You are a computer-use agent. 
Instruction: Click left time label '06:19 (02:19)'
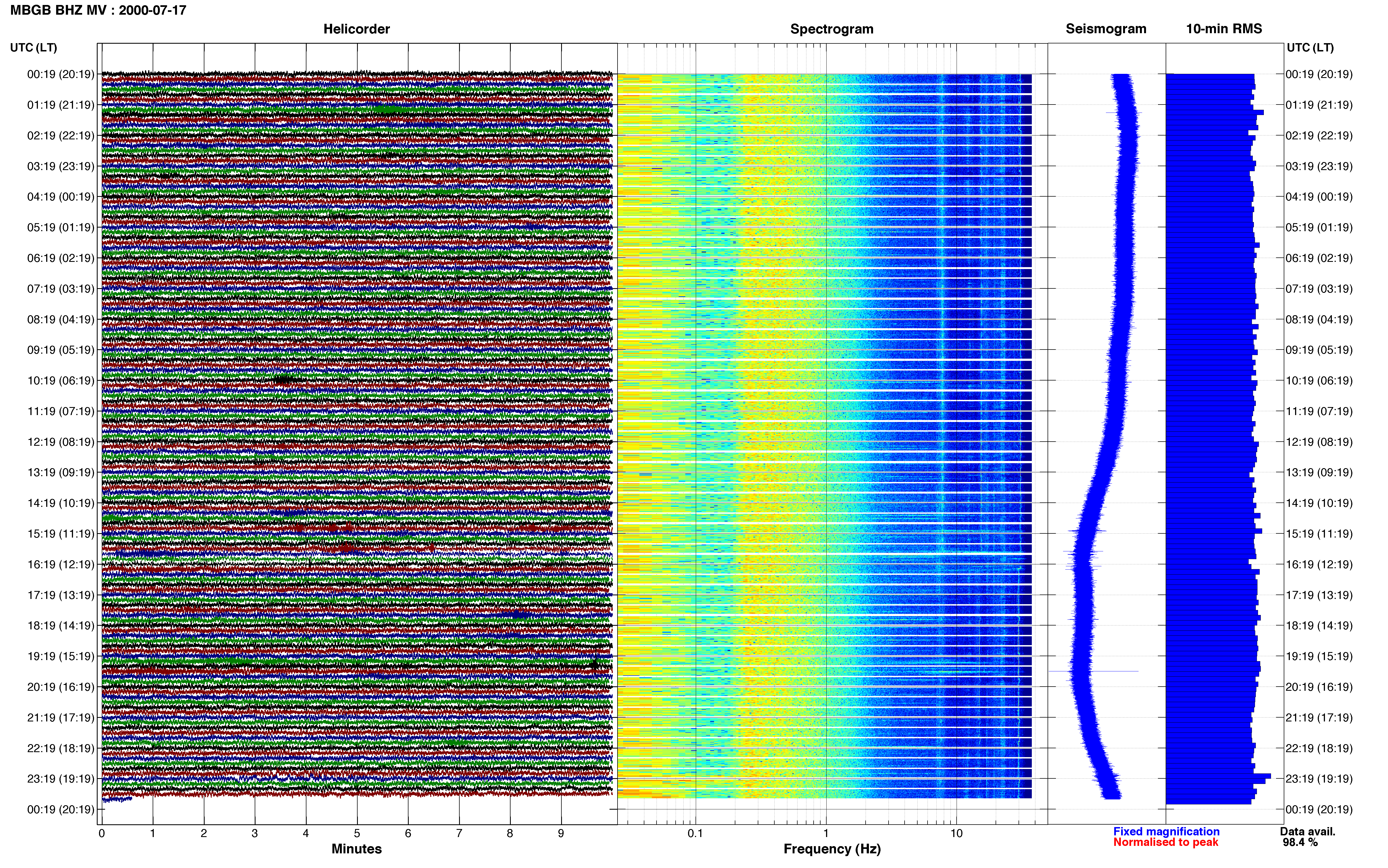[60, 258]
